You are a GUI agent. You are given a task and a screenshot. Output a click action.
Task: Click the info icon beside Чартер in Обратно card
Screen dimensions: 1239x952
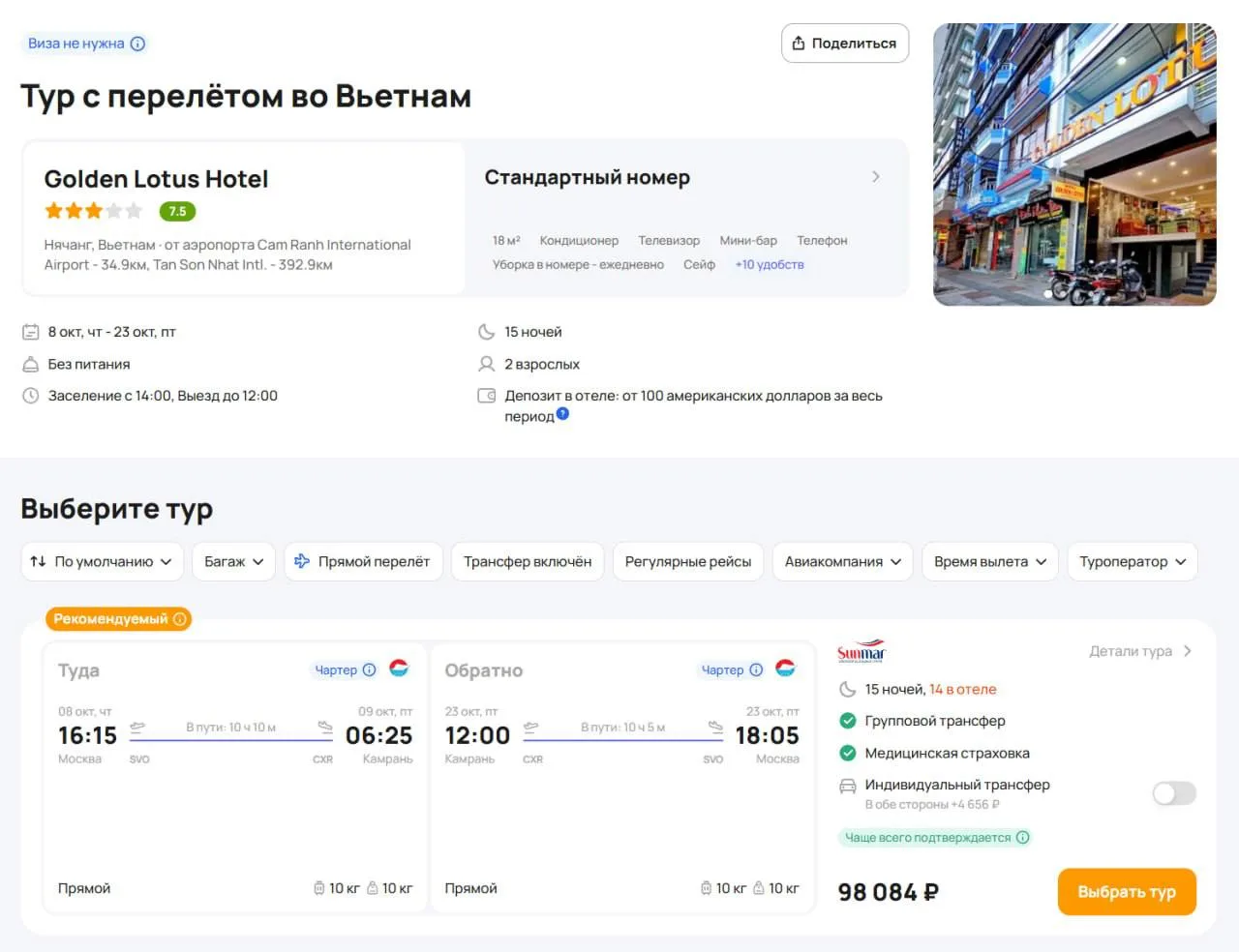pyautogui.click(x=756, y=669)
